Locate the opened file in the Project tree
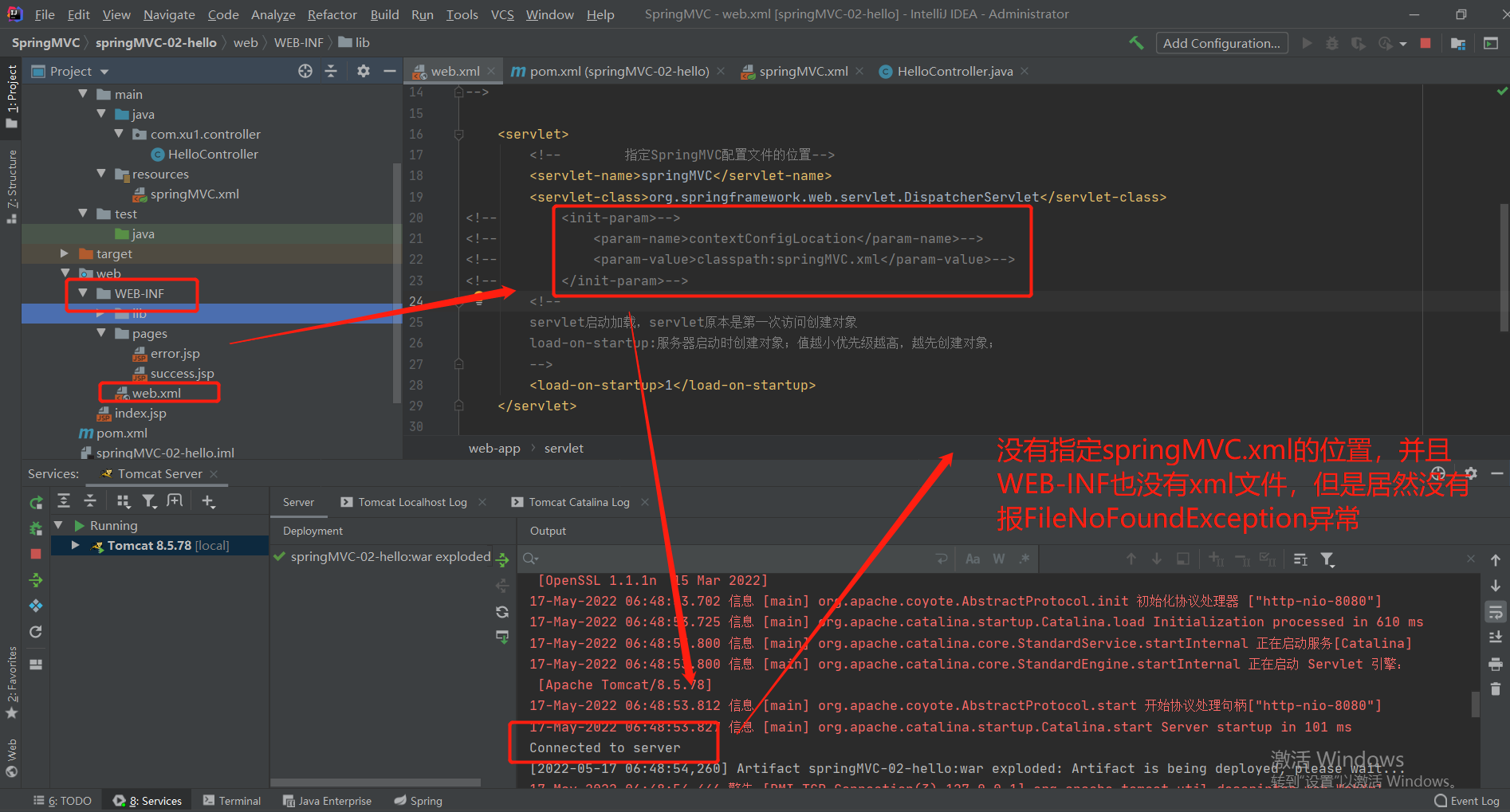The width and height of the screenshot is (1510, 812). (305, 71)
